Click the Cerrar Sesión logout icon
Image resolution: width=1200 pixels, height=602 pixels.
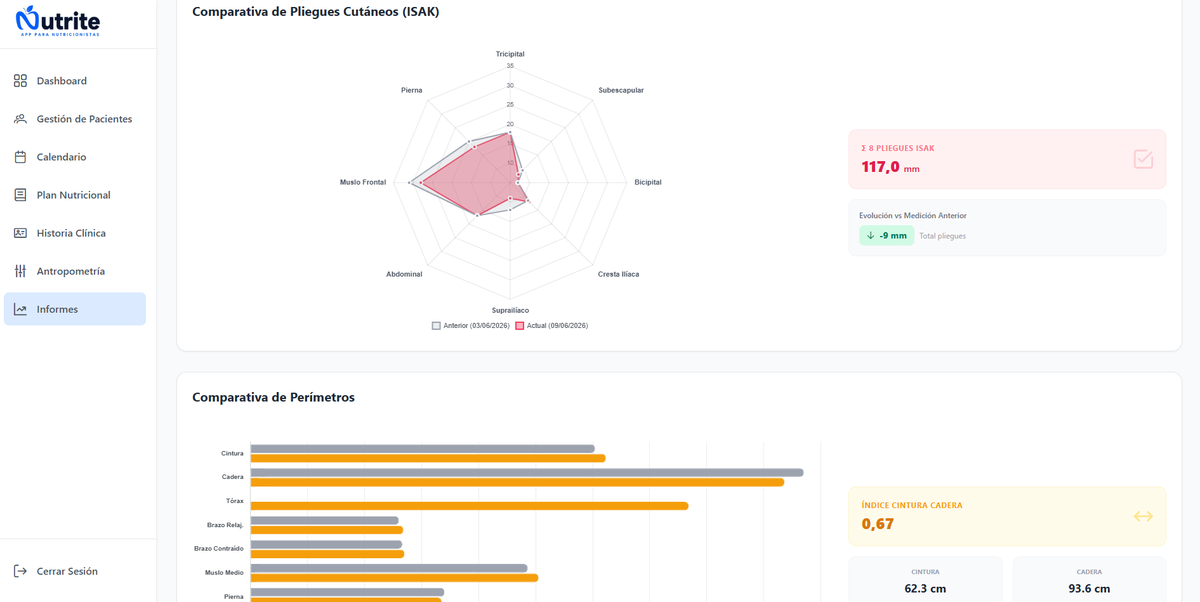pyautogui.click(x=20, y=571)
